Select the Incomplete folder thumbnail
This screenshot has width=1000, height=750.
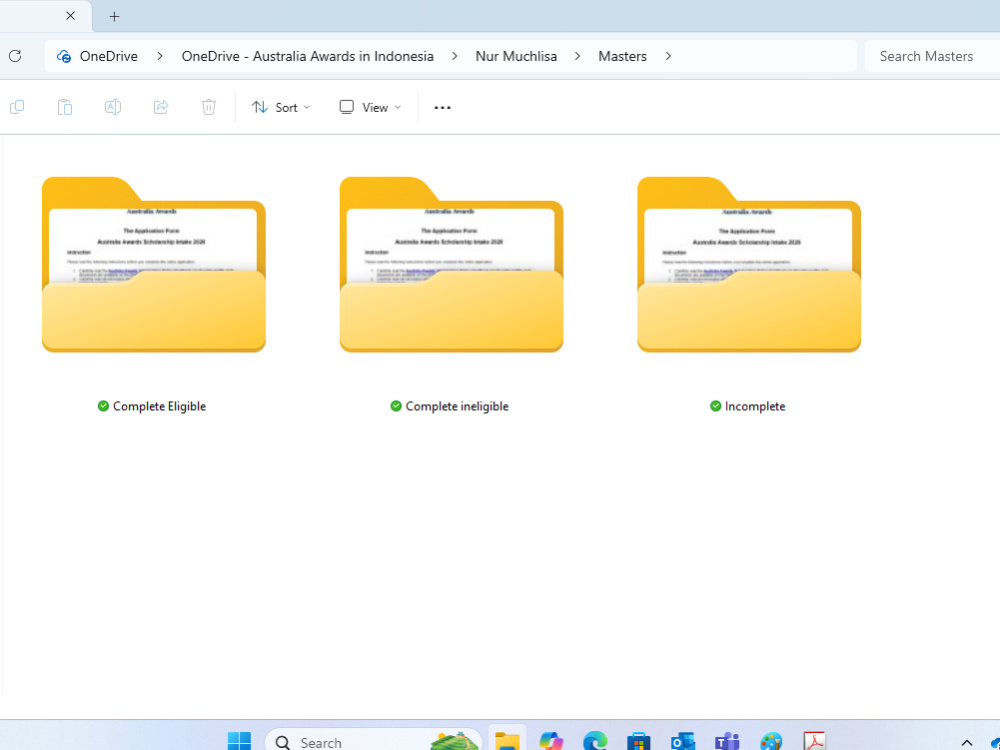coord(749,264)
